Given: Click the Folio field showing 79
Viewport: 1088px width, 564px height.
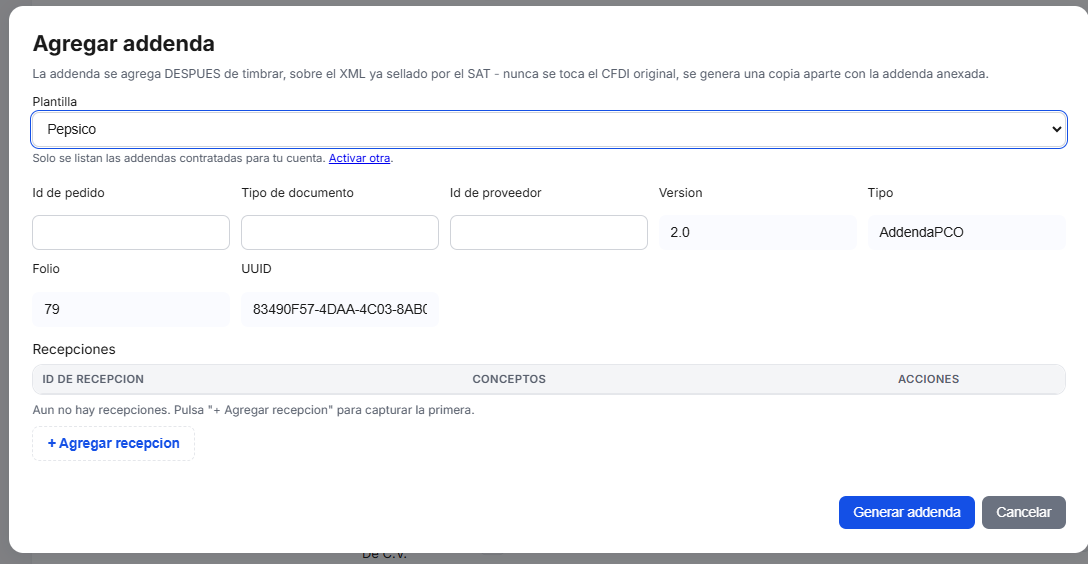Looking at the screenshot, I should coord(131,309).
